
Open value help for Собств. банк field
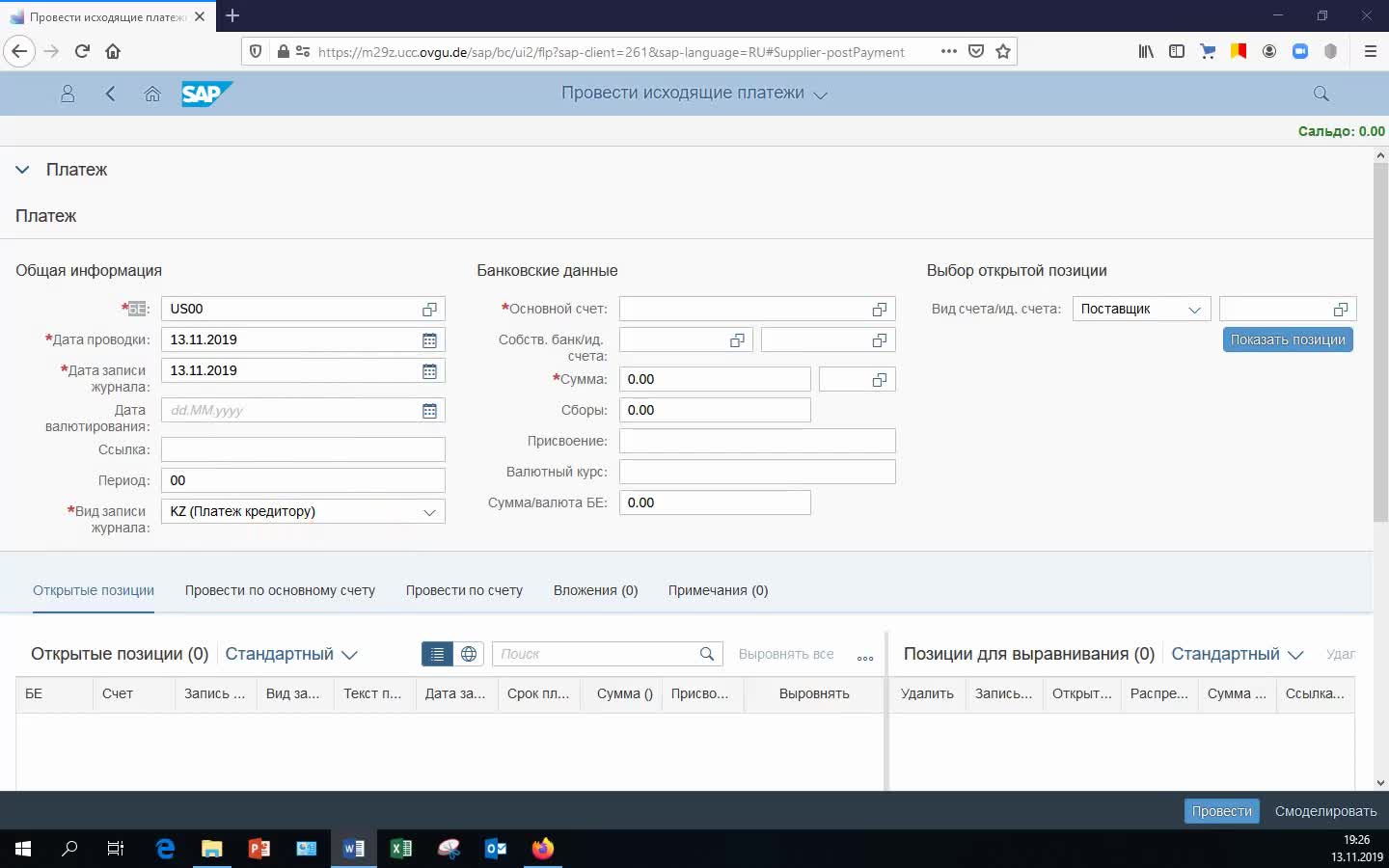coord(737,340)
